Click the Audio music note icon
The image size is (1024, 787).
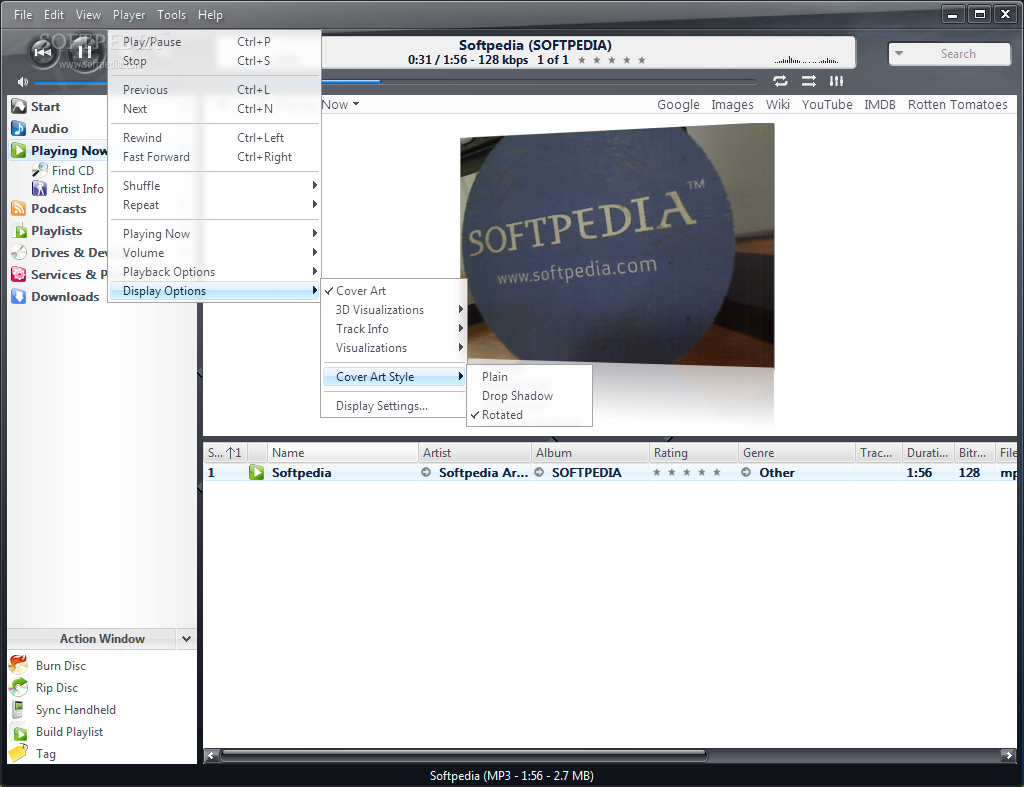[19, 129]
